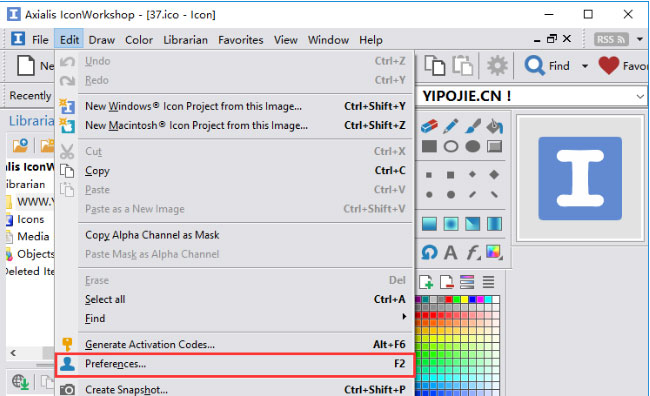Viewport: 650px width, 396px height.
Task: Select the Eraser tool
Action: click(429, 126)
